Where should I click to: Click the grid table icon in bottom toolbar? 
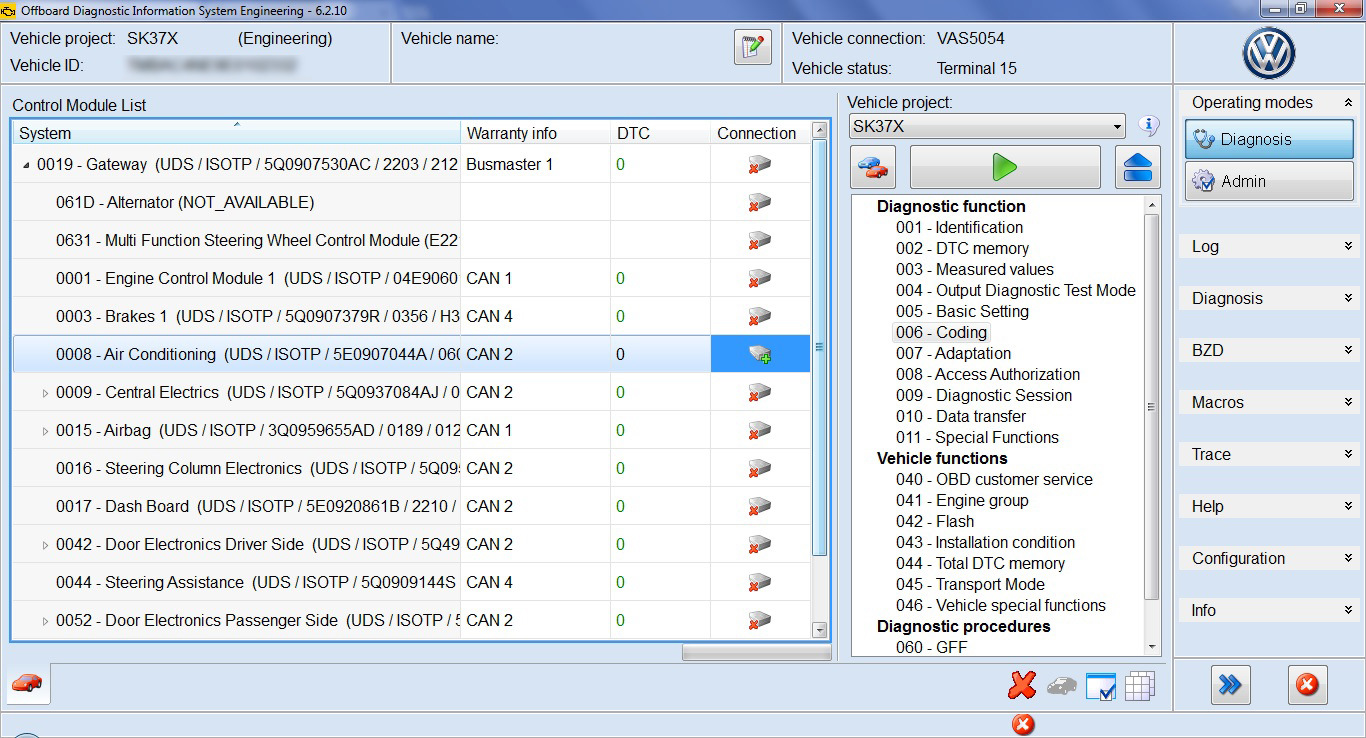[1140, 686]
